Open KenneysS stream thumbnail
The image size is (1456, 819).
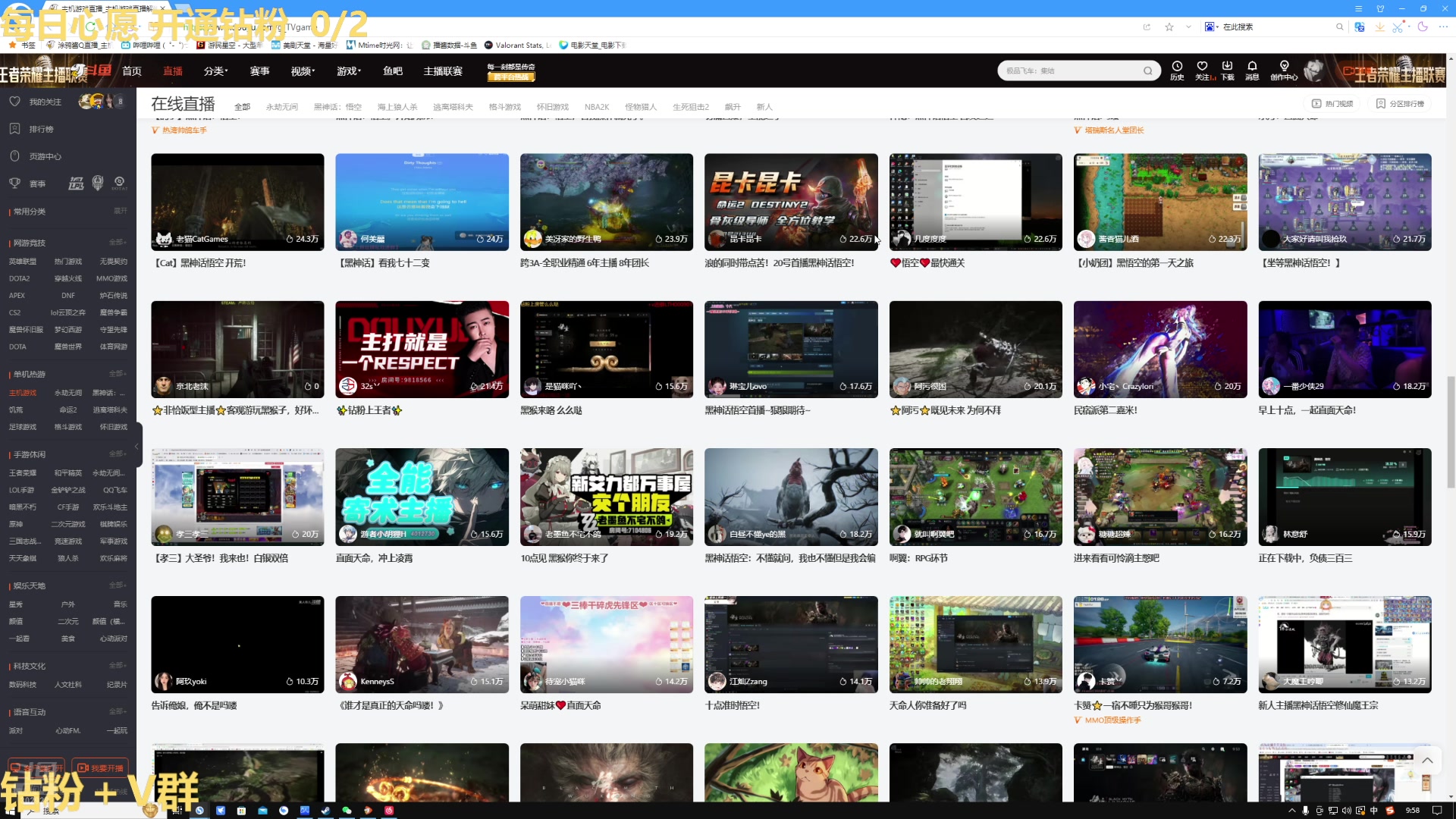coord(422,645)
